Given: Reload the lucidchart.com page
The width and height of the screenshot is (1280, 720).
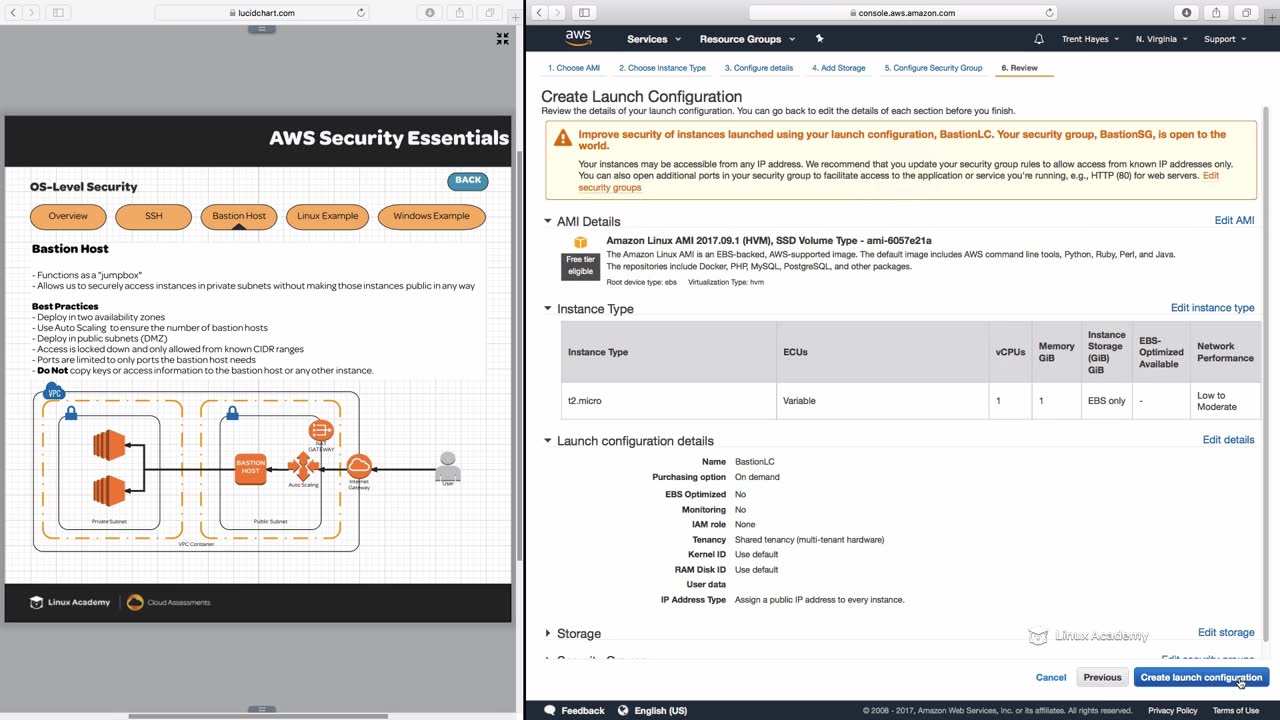Looking at the screenshot, I should (x=361, y=13).
